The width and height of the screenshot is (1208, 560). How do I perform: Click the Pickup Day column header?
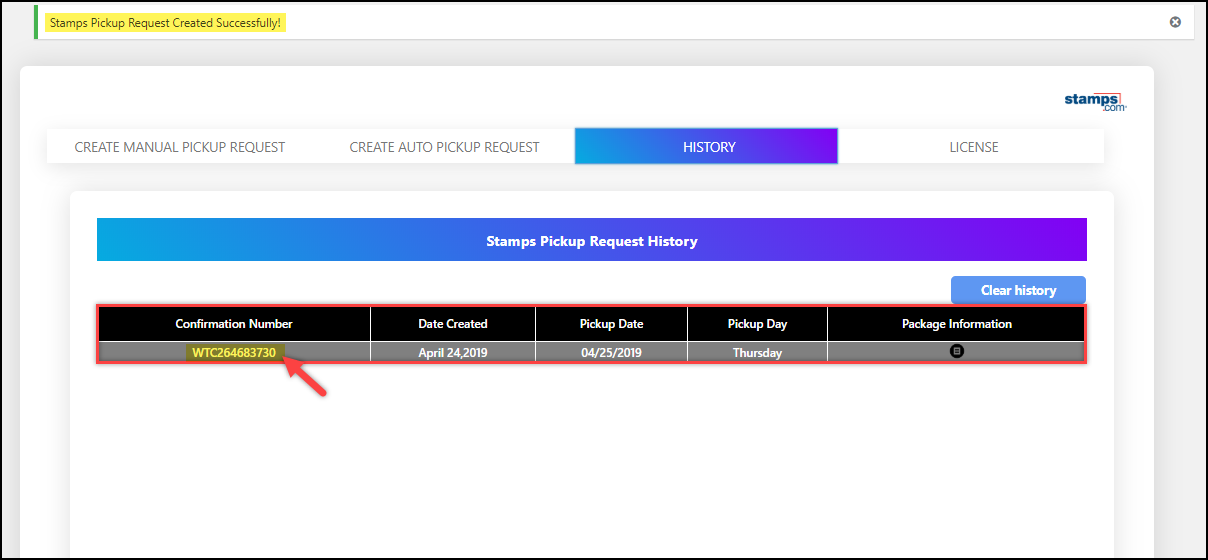757,324
